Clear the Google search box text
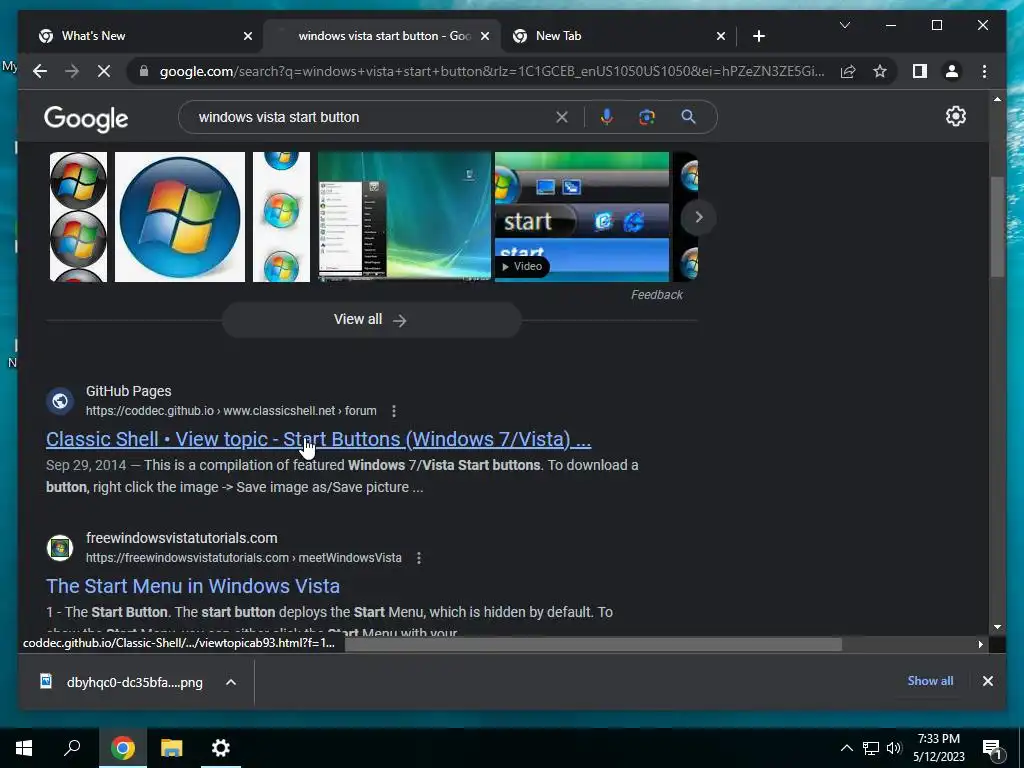The width and height of the screenshot is (1024, 768). pos(562,117)
